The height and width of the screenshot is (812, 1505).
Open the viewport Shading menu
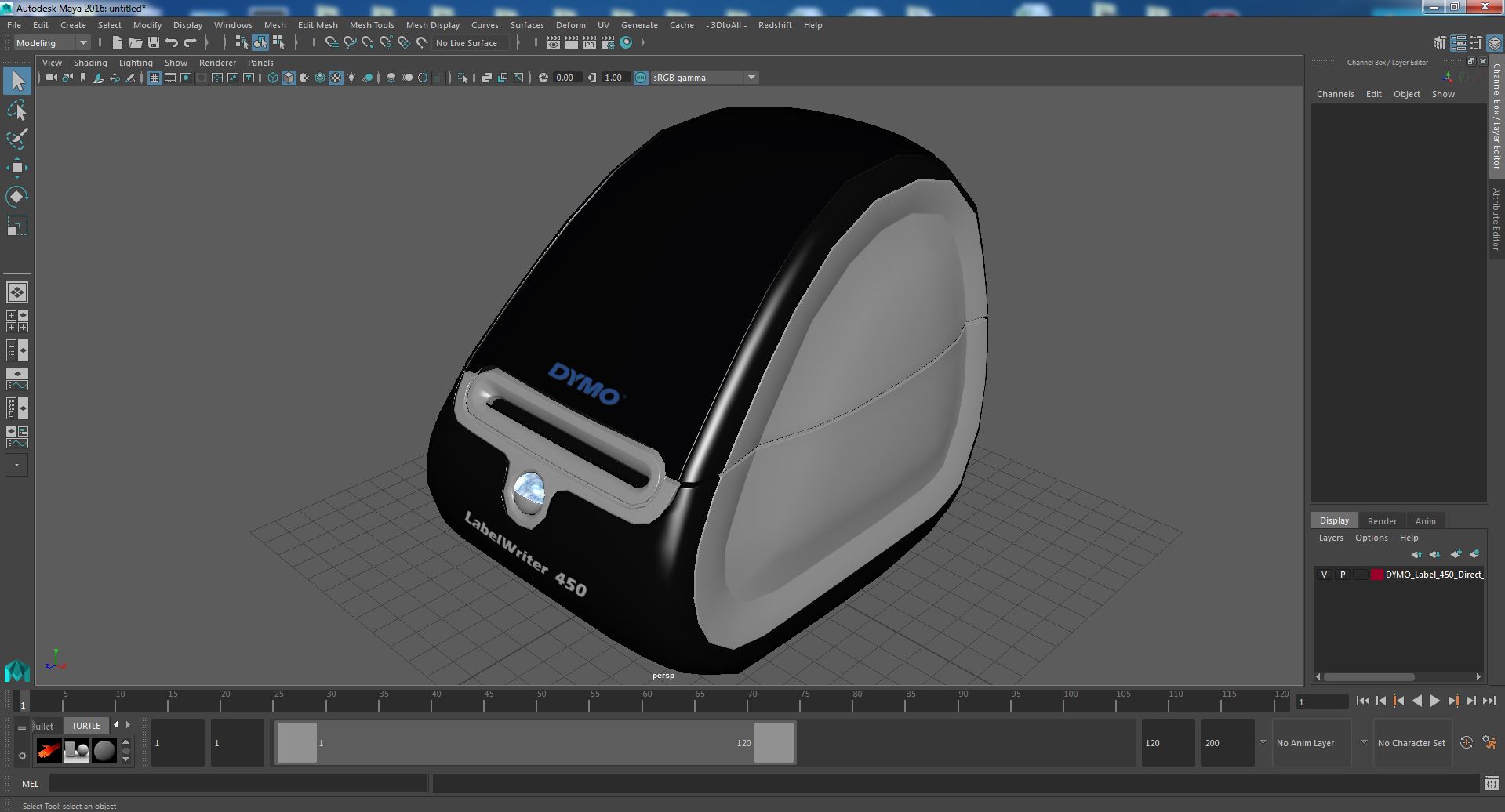(x=90, y=63)
